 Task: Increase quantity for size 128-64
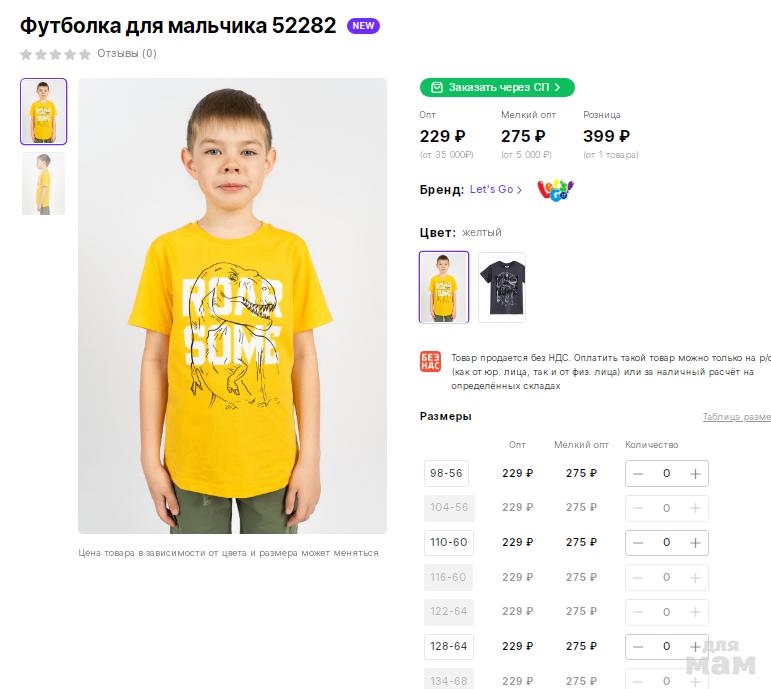(695, 647)
